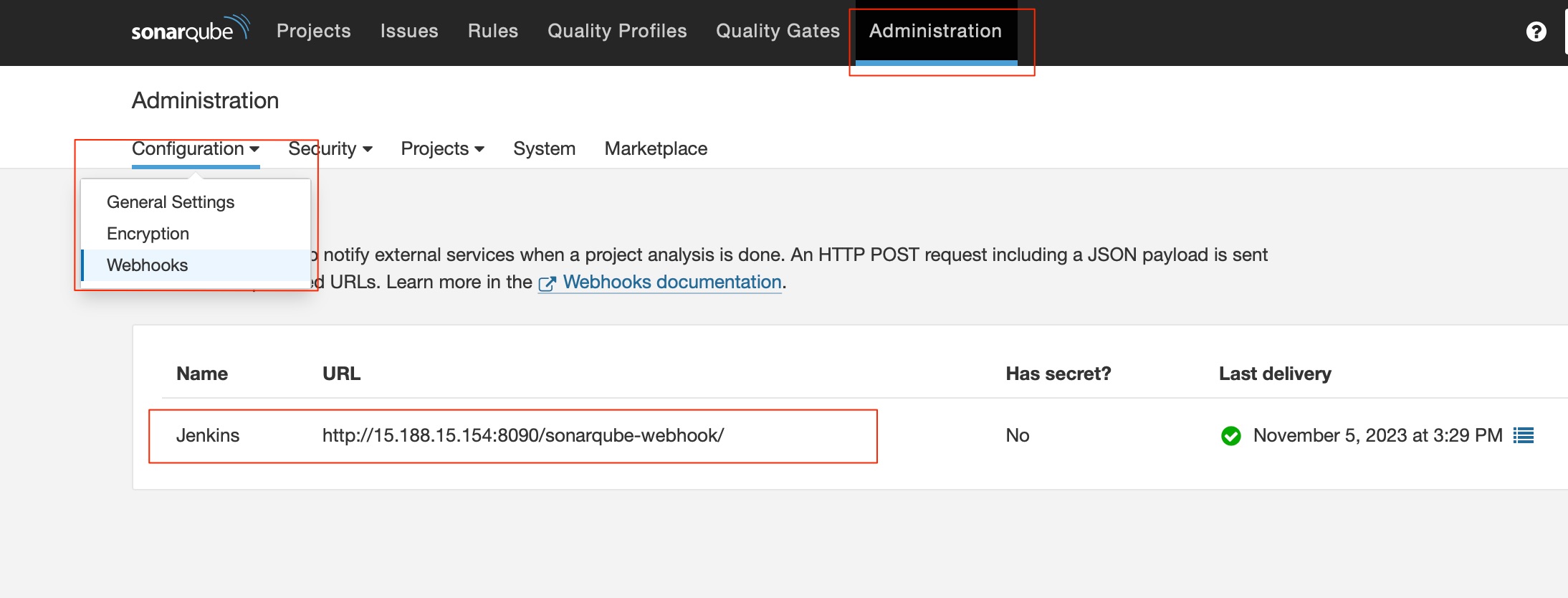
Task: Click the URL column header
Action: click(341, 374)
